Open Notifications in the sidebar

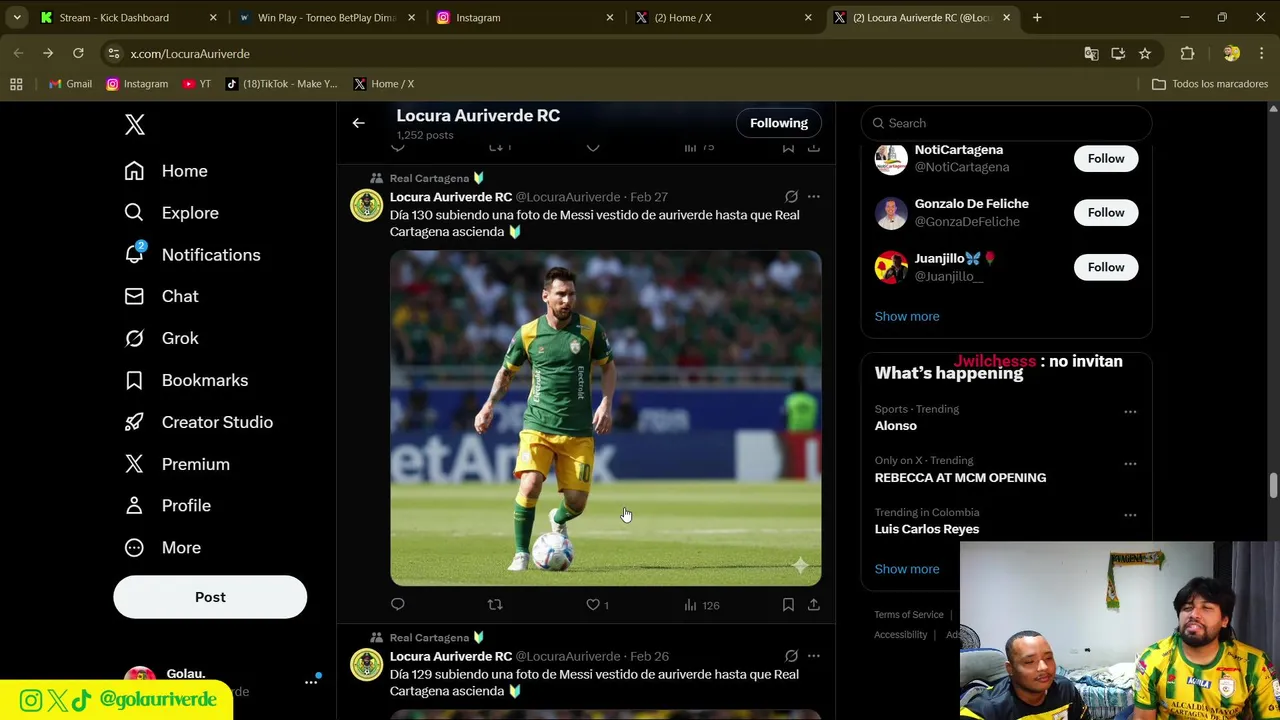(192, 255)
